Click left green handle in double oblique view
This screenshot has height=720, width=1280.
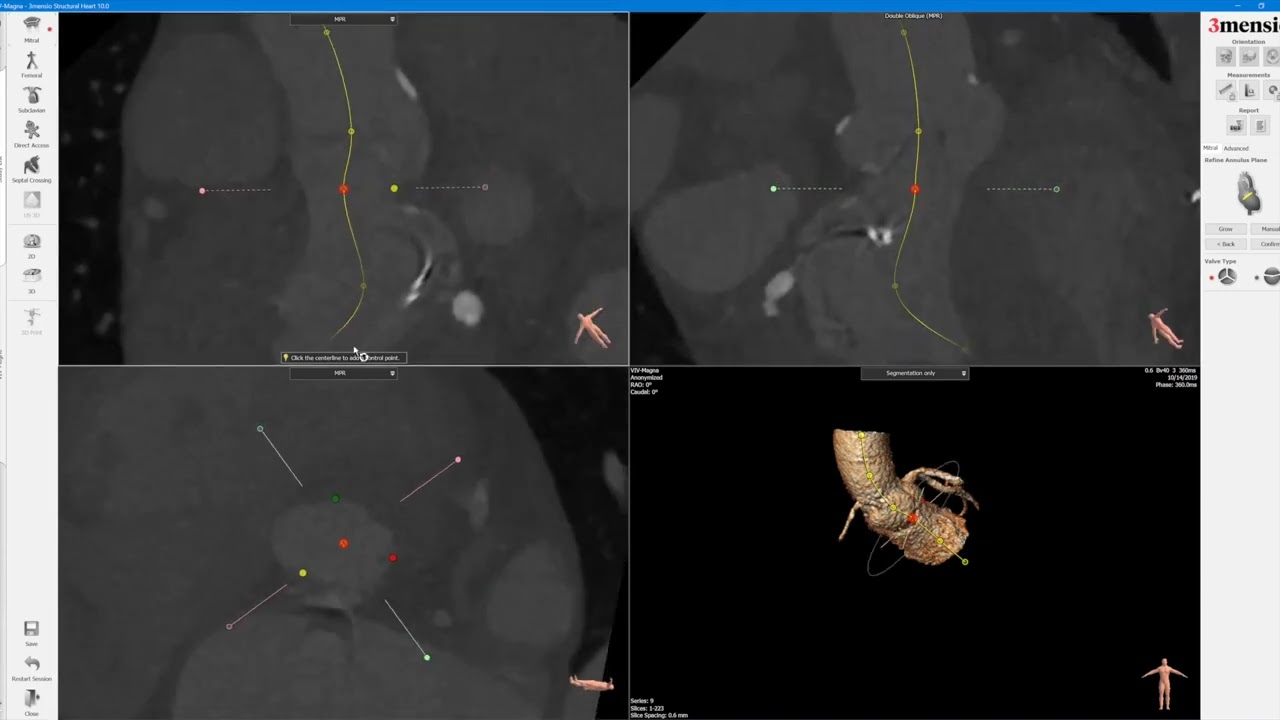click(773, 188)
